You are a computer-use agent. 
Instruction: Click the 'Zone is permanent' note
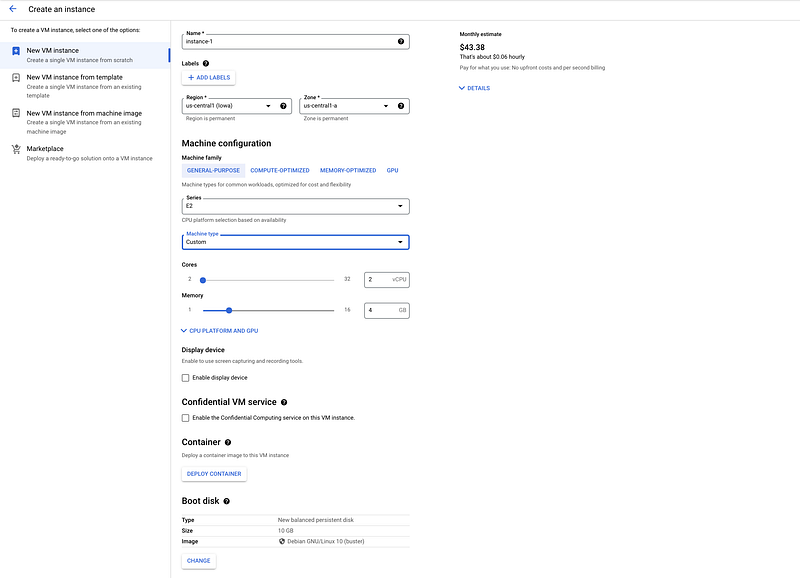pyautogui.click(x=326, y=118)
